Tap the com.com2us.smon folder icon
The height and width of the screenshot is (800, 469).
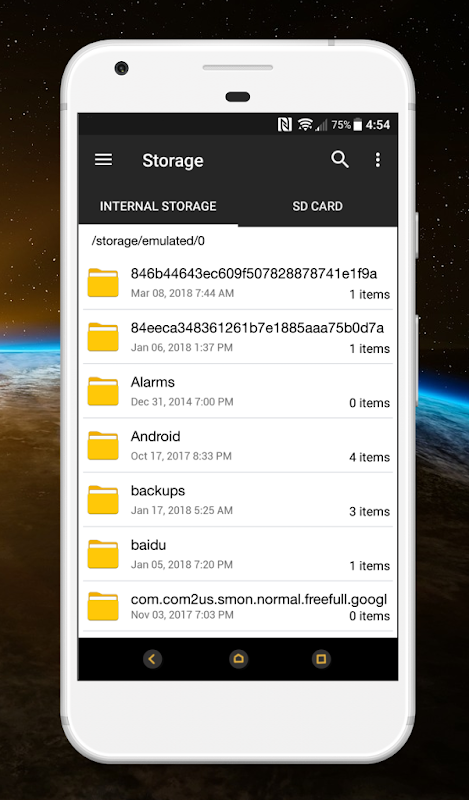coord(103,606)
